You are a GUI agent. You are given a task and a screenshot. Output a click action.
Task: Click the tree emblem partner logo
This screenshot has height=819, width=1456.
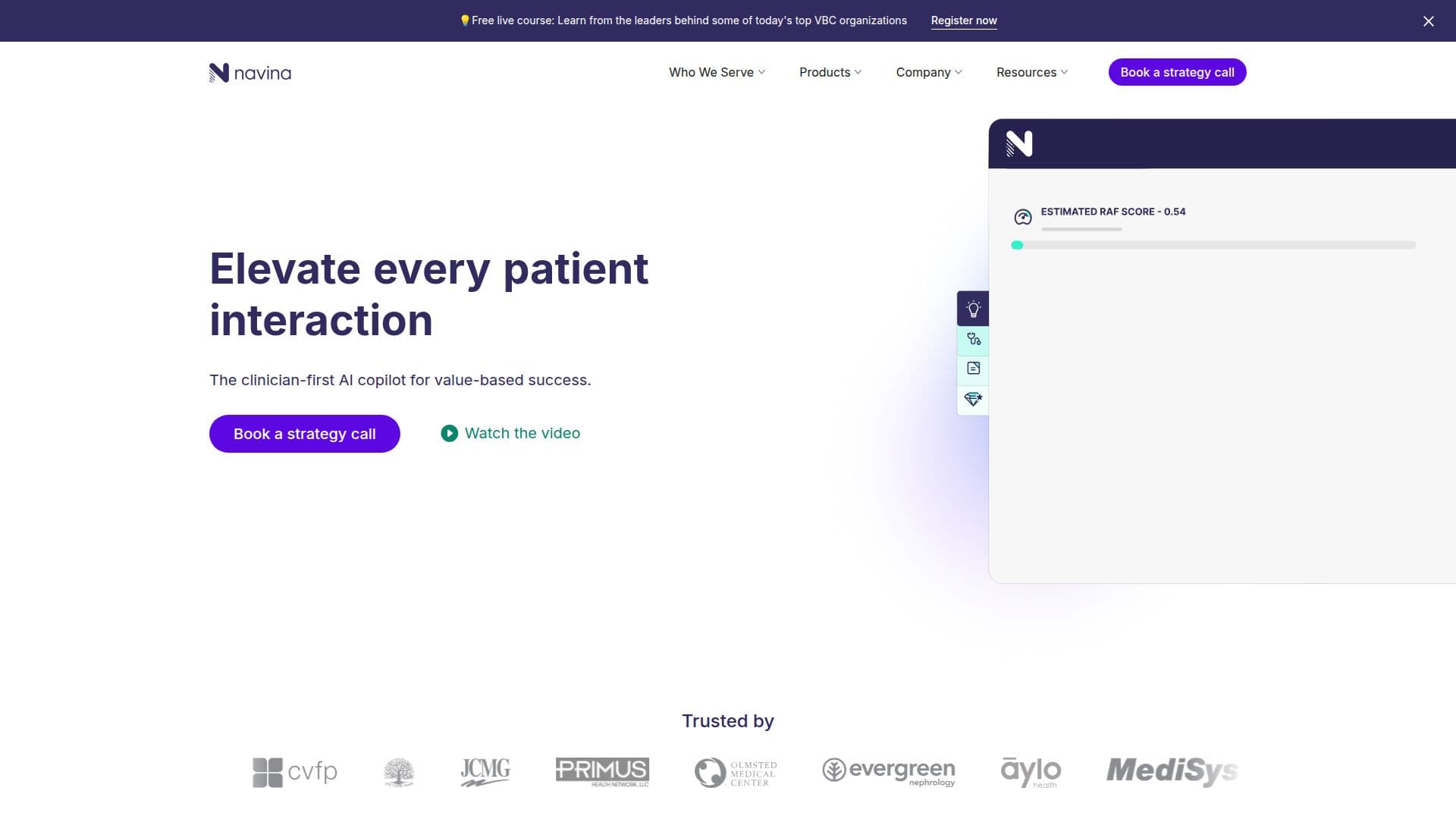[x=399, y=772]
